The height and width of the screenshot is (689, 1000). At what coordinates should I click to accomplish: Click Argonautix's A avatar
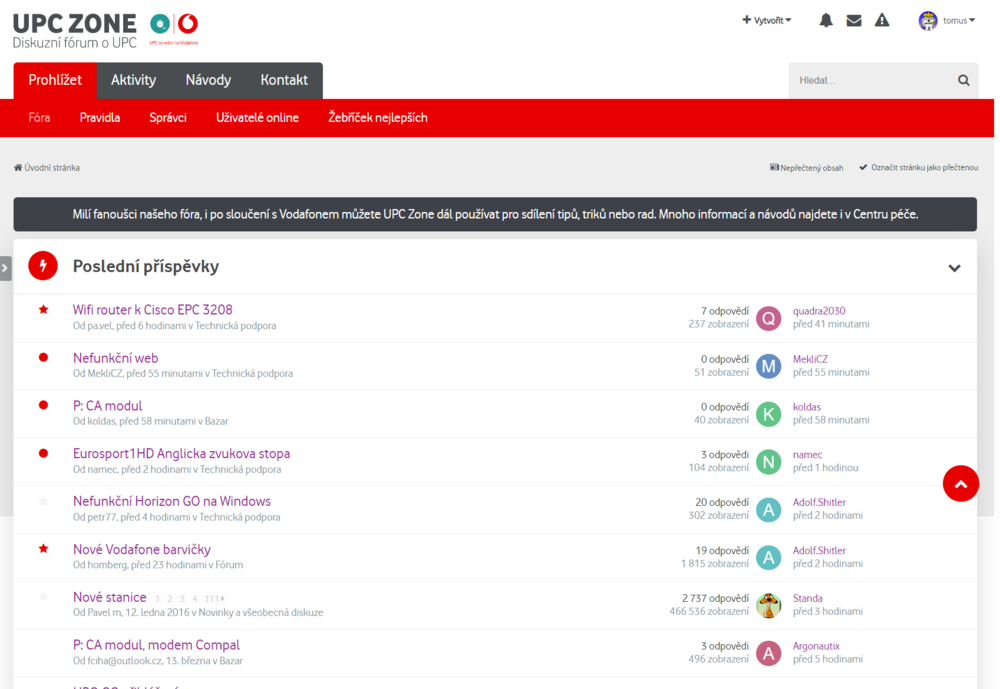[x=768, y=653]
